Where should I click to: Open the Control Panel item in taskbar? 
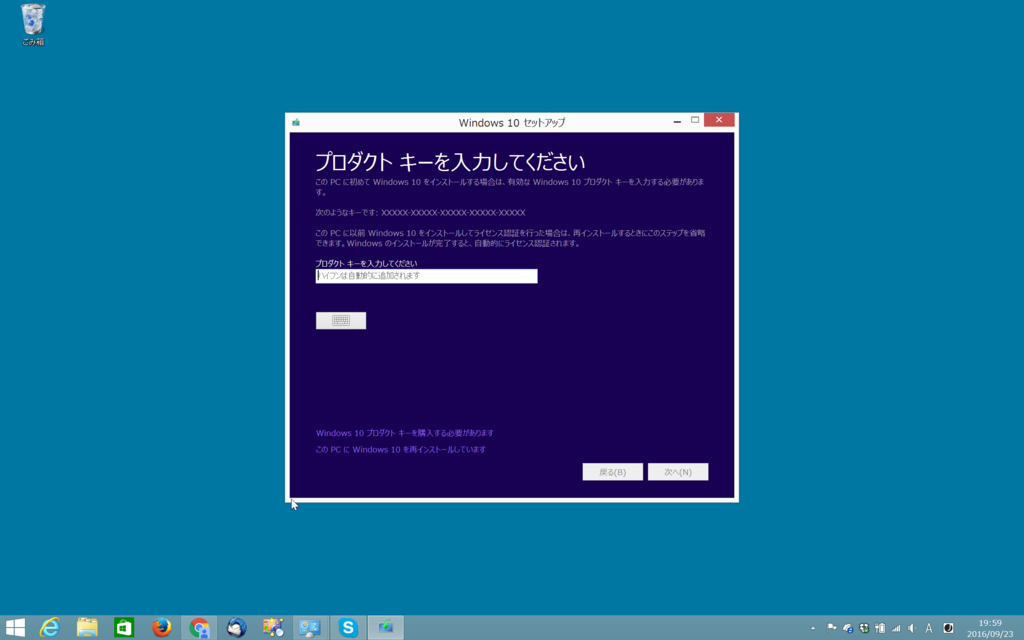310,628
